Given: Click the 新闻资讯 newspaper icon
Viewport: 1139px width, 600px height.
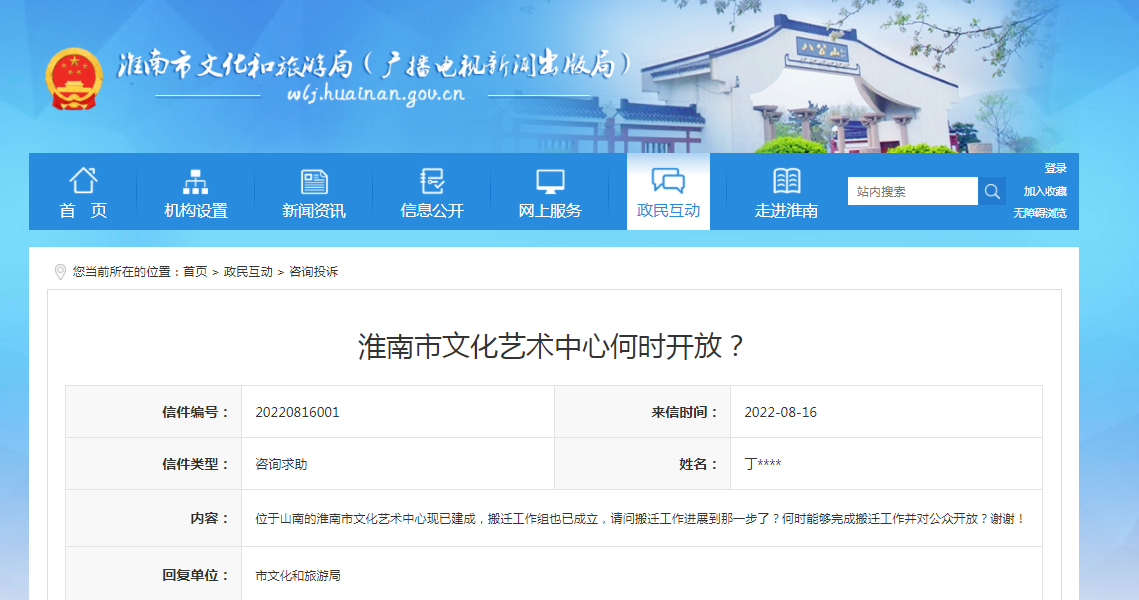Looking at the screenshot, I should pos(314,182).
